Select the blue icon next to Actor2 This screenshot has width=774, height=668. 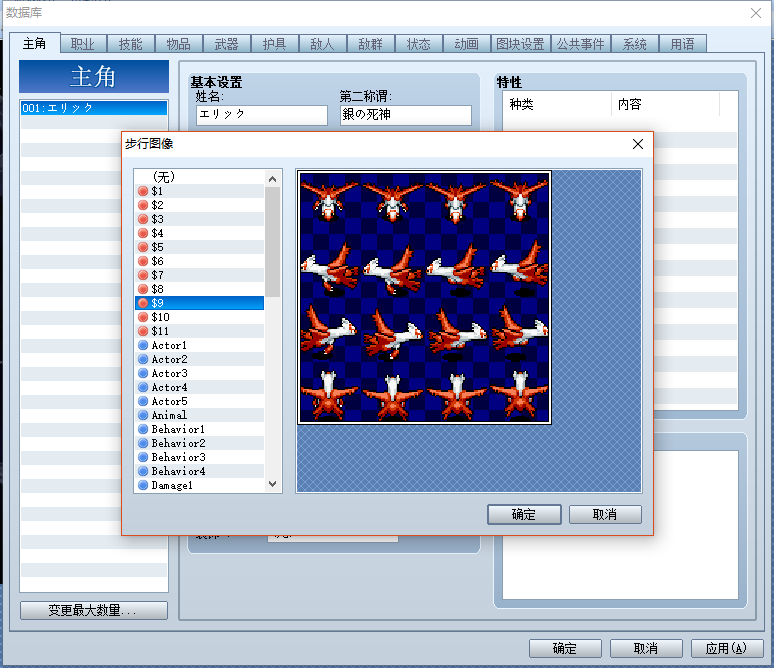coord(143,359)
